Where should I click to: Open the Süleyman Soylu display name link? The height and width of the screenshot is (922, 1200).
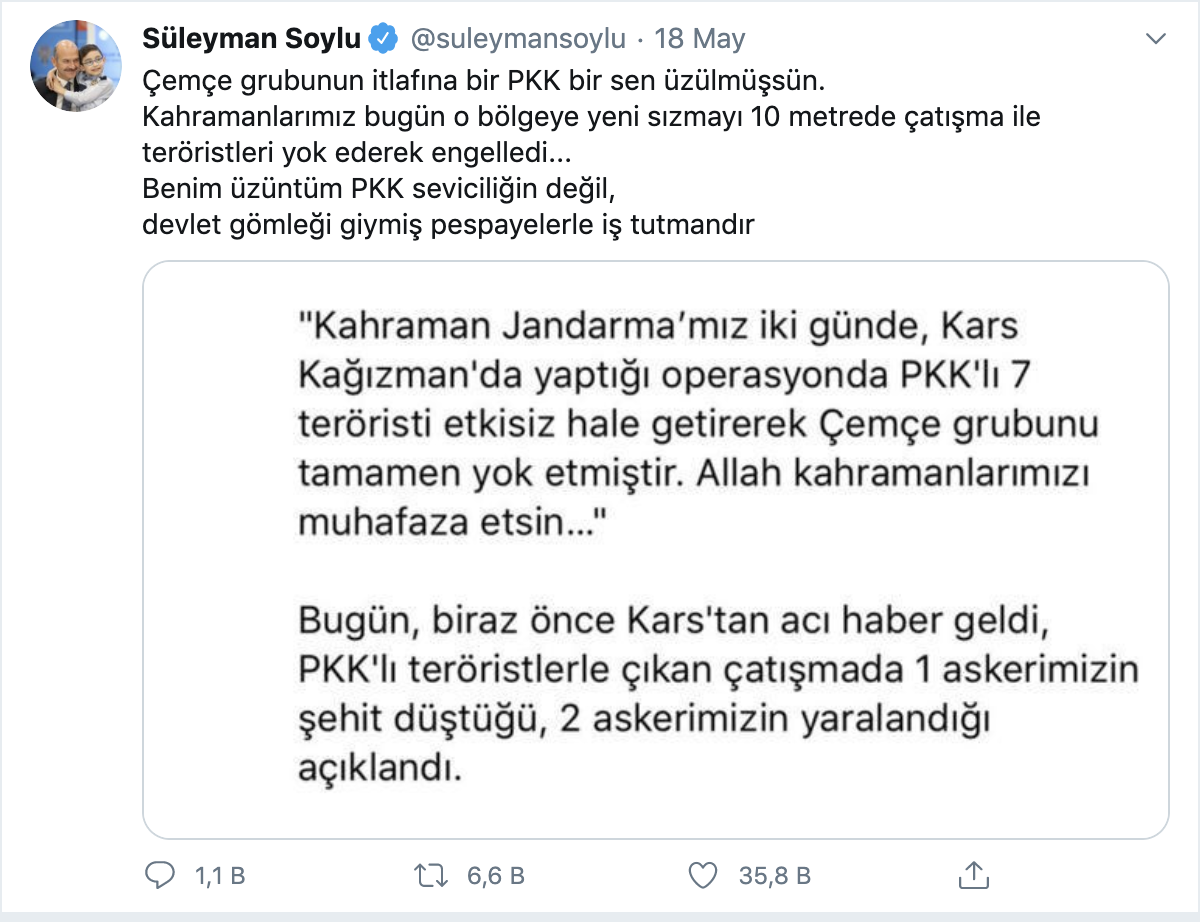pos(254,39)
